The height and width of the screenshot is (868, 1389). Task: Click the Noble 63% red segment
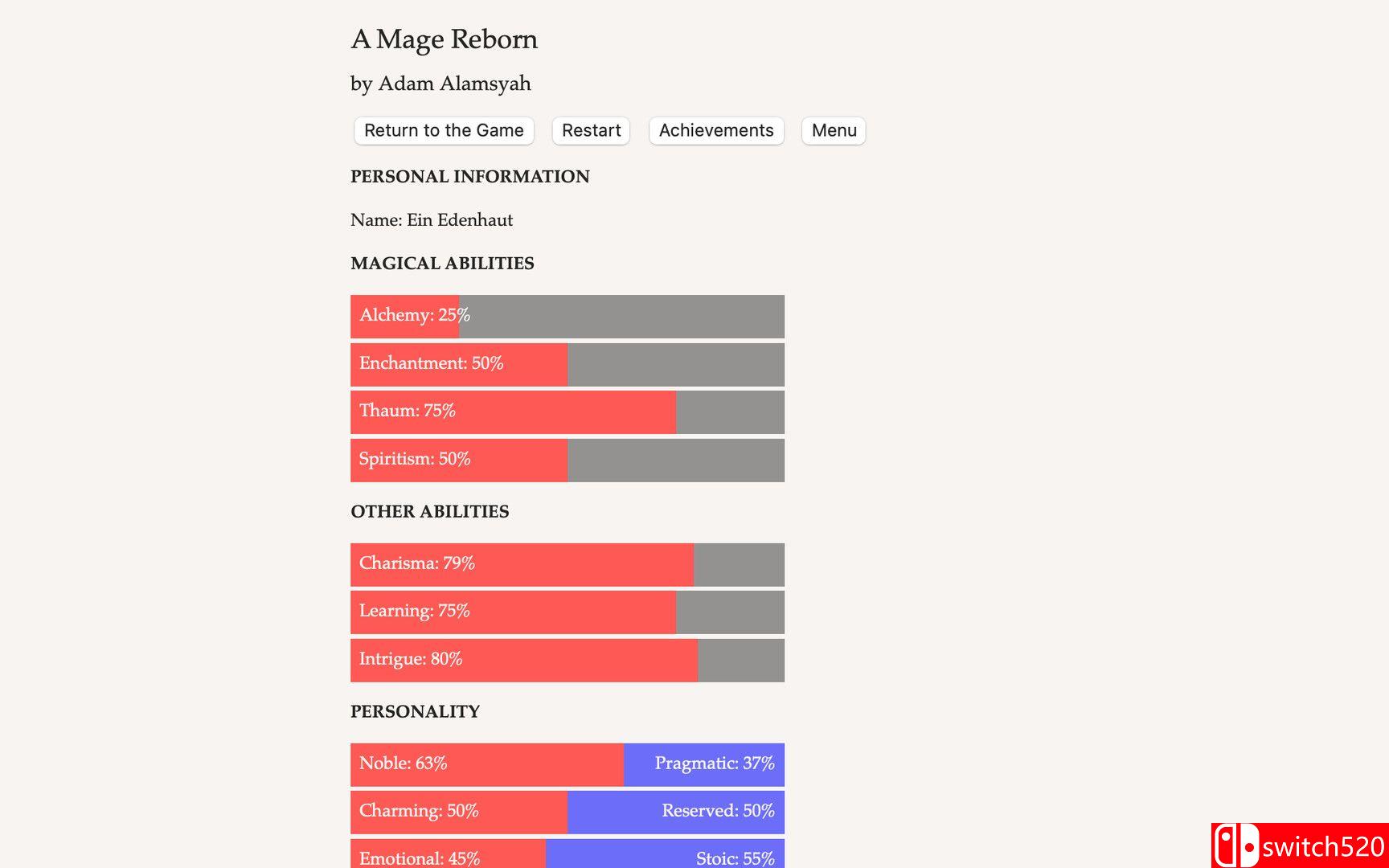click(x=487, y=764)
